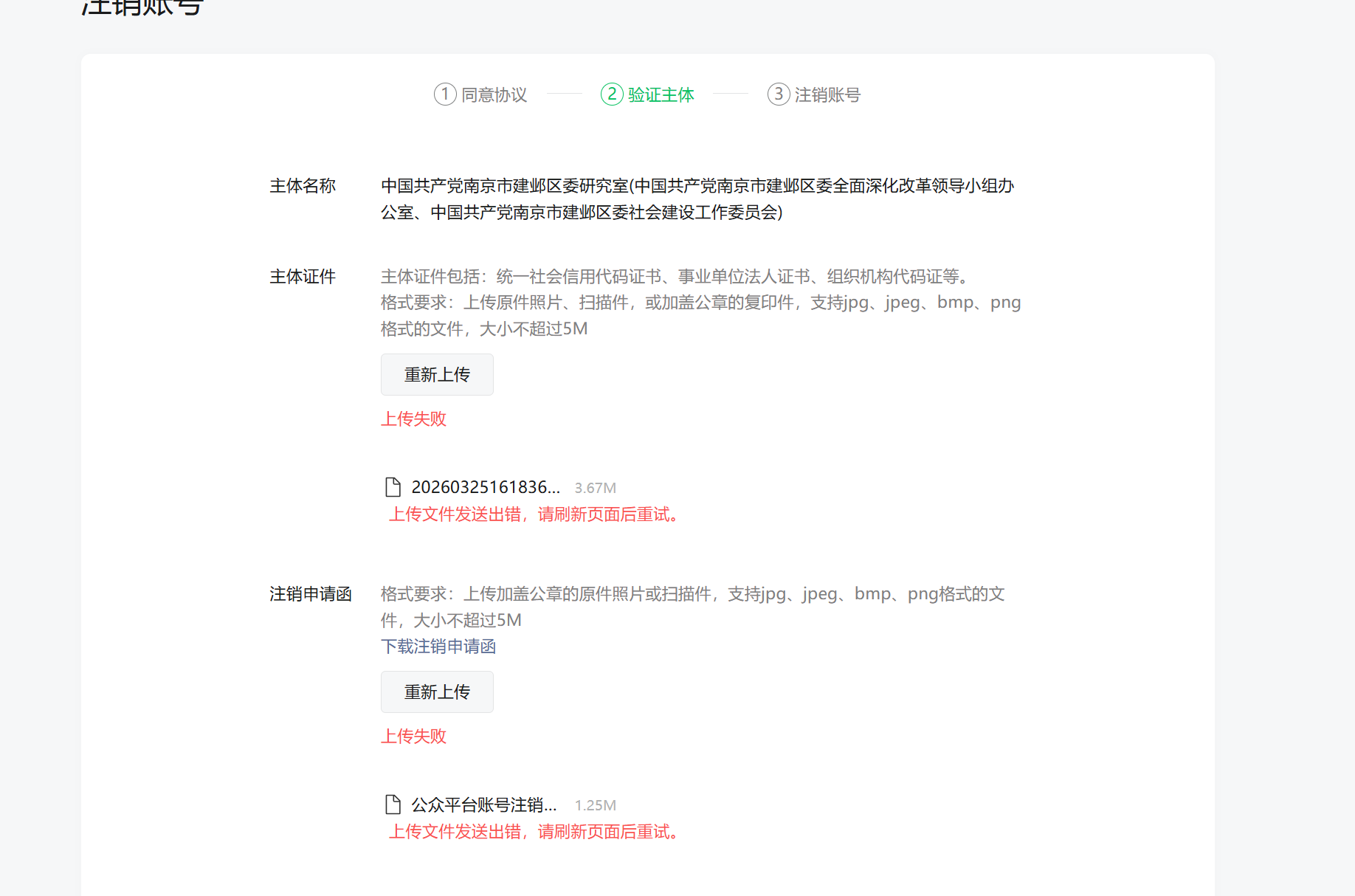Screen dimensions: 1355x896
Task: Click the 主体证件 field label
Action: click(x=303, y=277)
